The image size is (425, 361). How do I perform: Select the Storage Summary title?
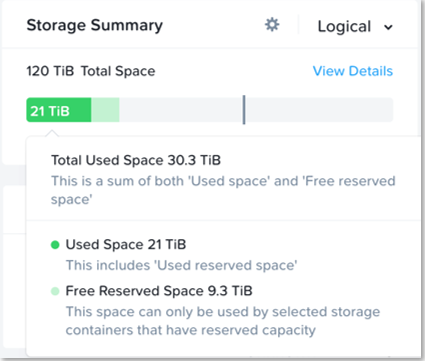[x=95, y=26]
